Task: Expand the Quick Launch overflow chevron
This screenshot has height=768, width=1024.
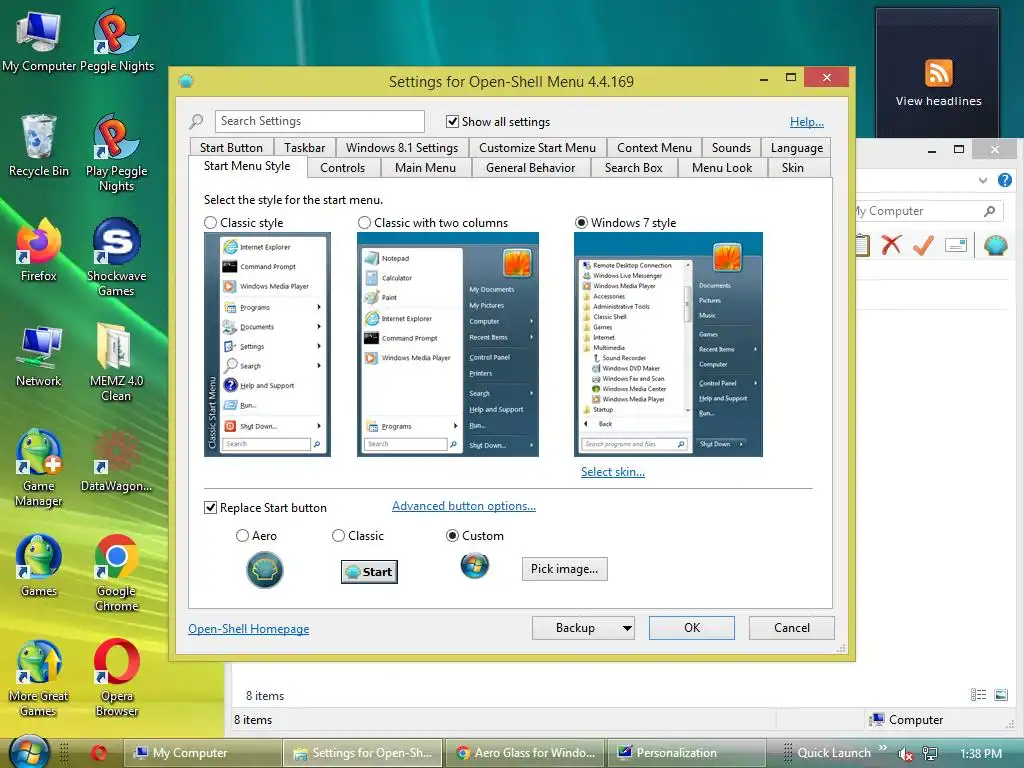Action: pyautogui.click(x=882, y=748)
